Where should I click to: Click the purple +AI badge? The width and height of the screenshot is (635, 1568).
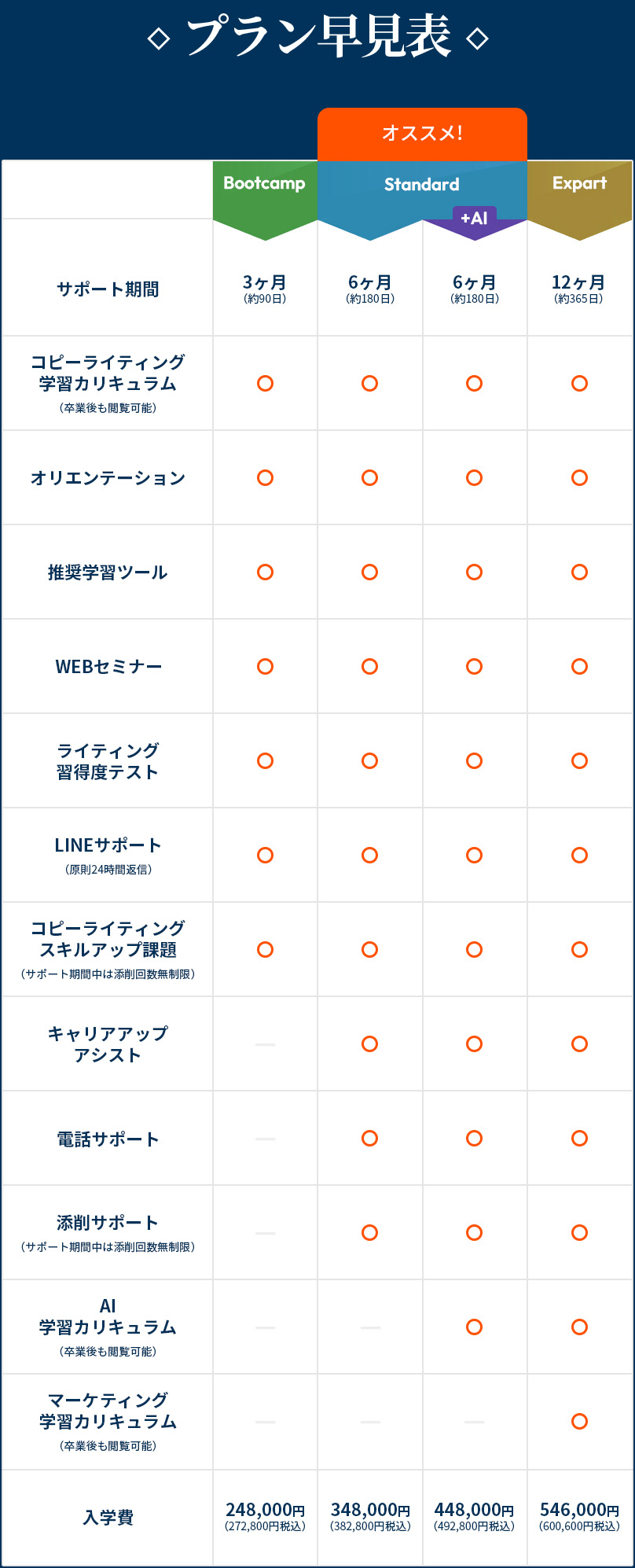pos(474,219)
